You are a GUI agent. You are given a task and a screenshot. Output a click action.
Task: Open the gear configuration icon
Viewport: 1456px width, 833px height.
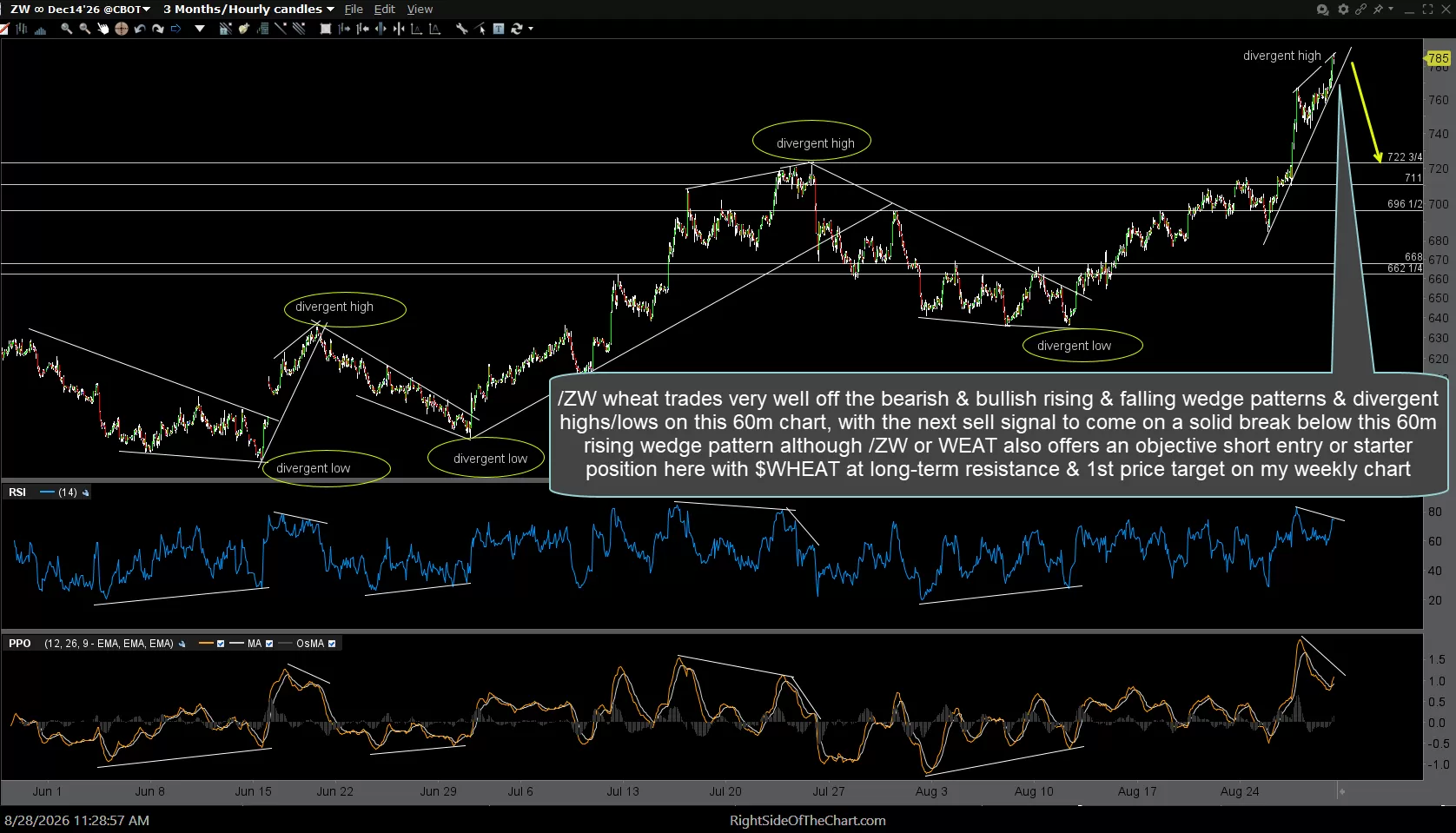click(x=1343, y=10)
